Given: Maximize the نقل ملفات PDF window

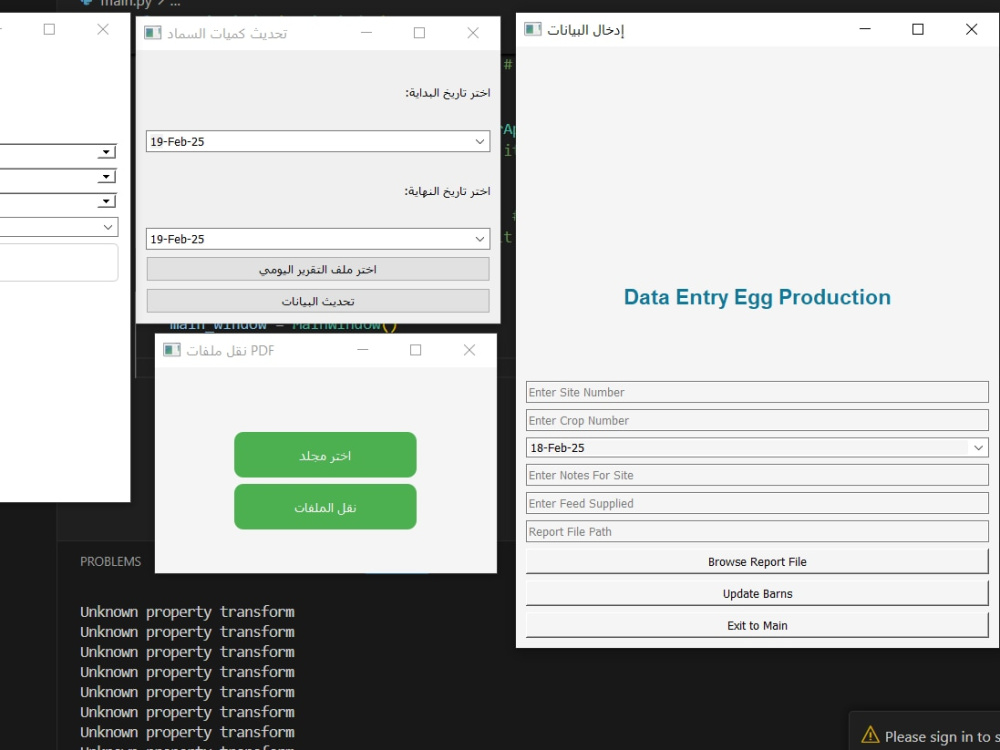Looking at the screenshot, I should pyautogui.click(x=415, y=350).
